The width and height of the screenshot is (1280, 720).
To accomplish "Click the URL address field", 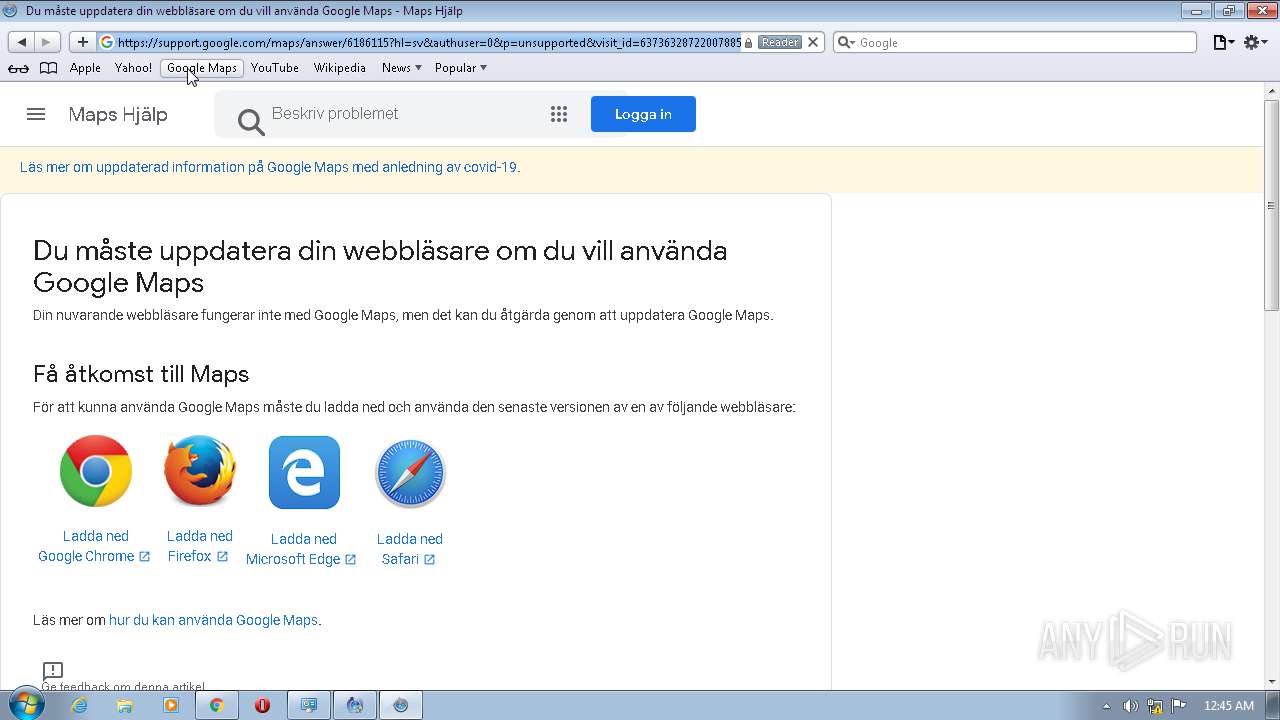I will (x=430, y=42).
